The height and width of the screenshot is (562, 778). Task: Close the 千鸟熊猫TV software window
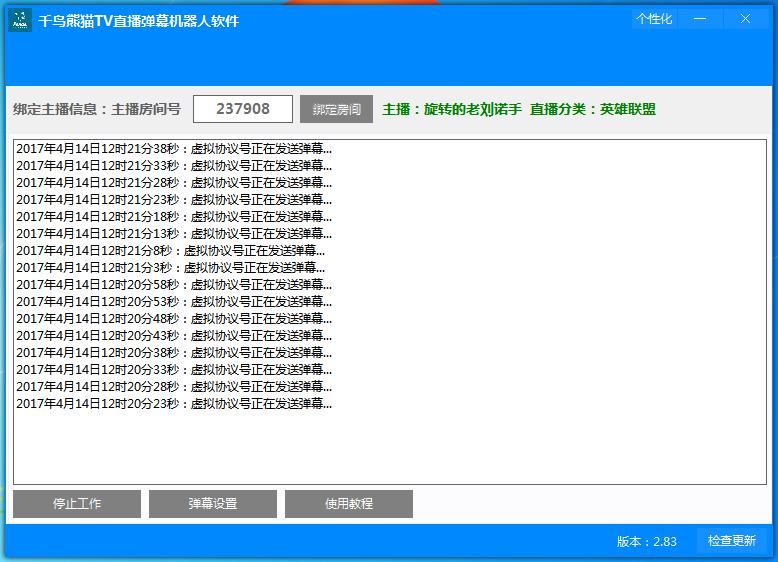point(745,19)
